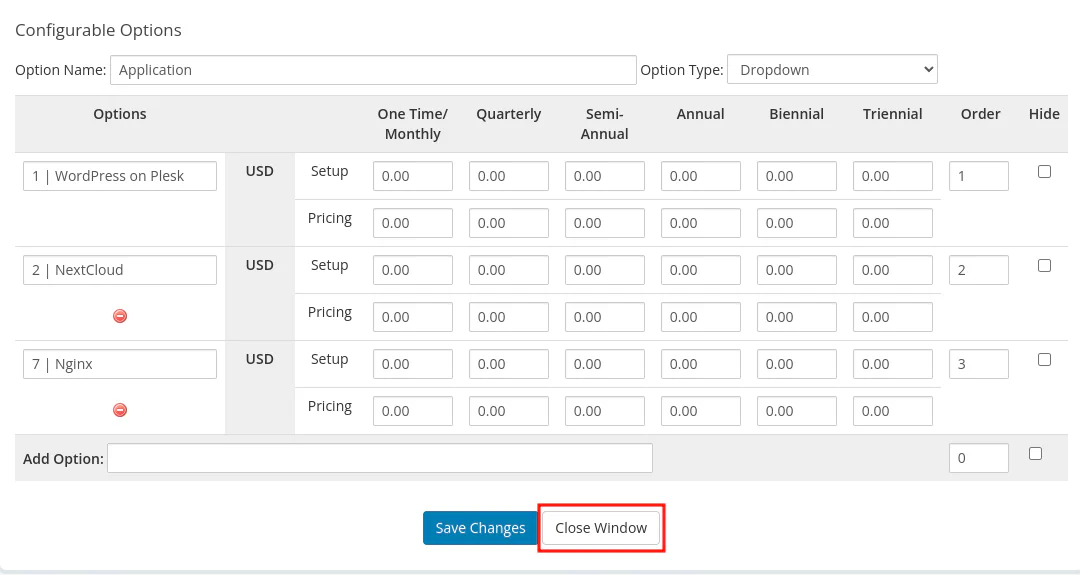Click Save Changes button
Screen dimensions: 1080x575
click(480, 528)
